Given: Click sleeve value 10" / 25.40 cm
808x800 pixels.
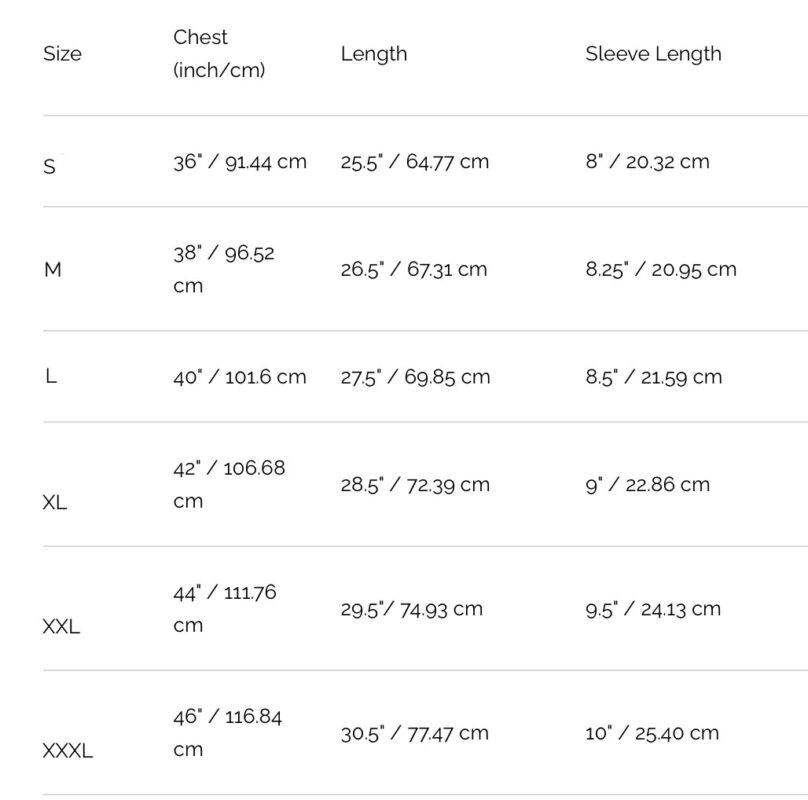Looking at the screenshot, I should coord(652,733).
